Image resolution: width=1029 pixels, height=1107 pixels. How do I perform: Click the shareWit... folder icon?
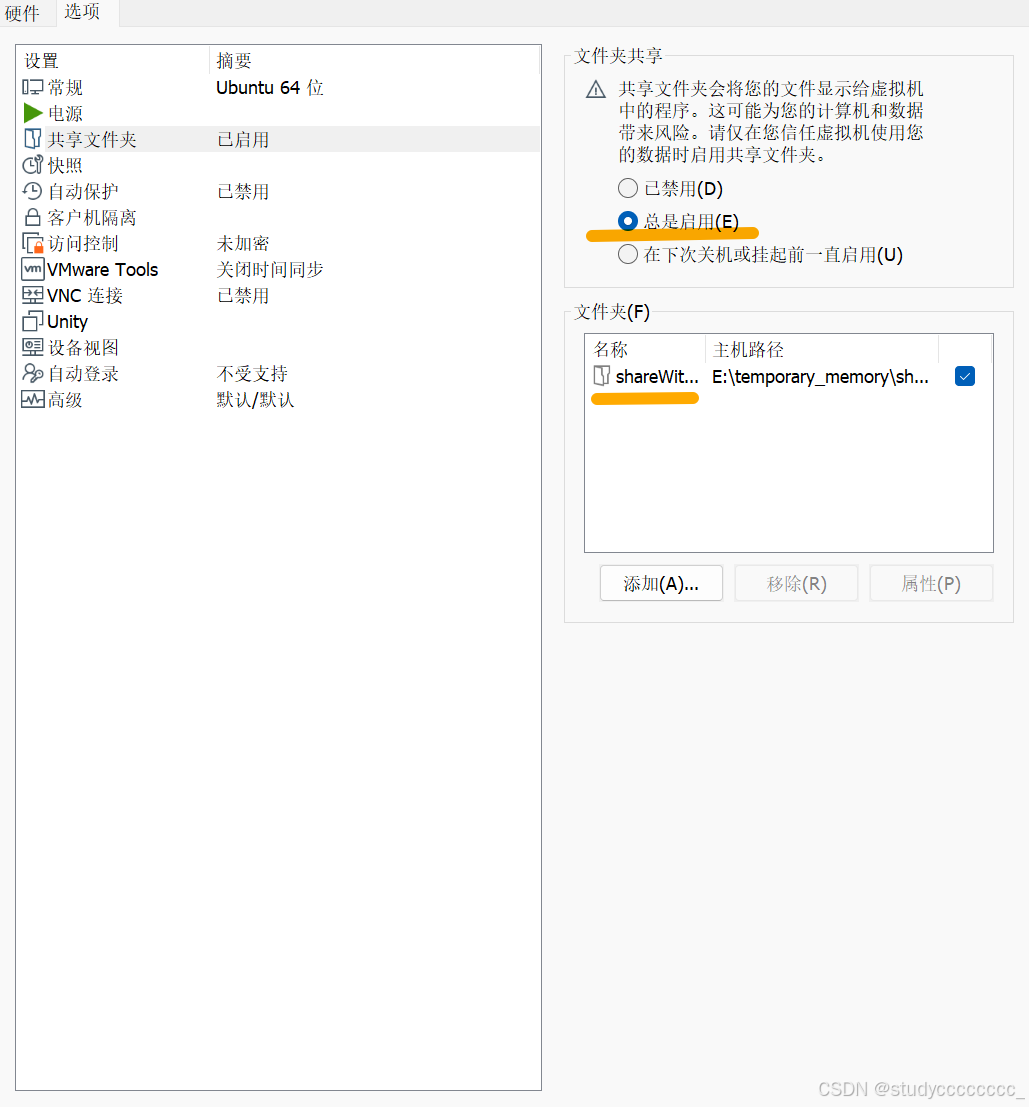[601, 376]
